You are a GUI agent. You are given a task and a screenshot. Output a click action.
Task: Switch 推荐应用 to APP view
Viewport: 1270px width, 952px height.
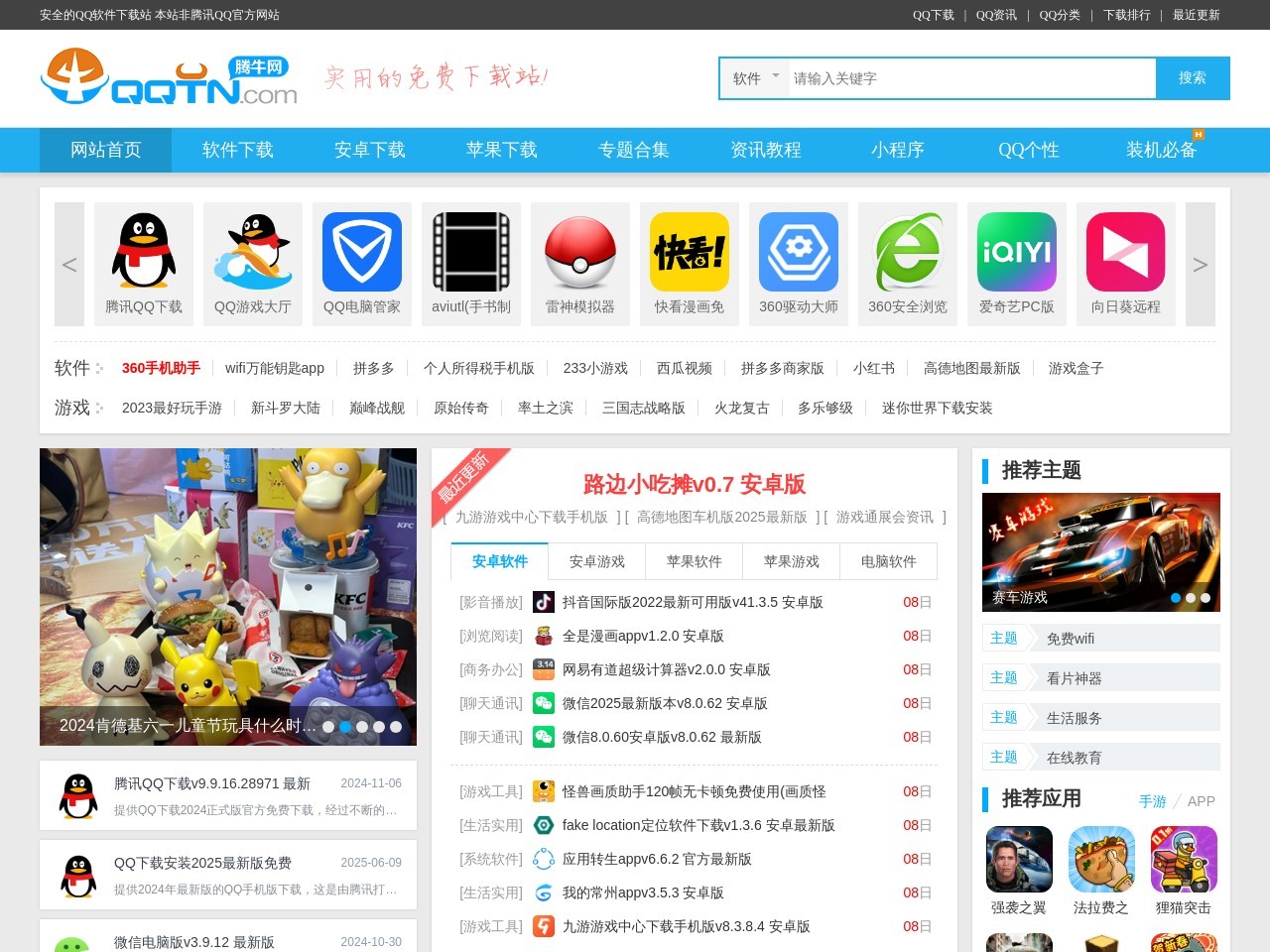click(1202, 801)
